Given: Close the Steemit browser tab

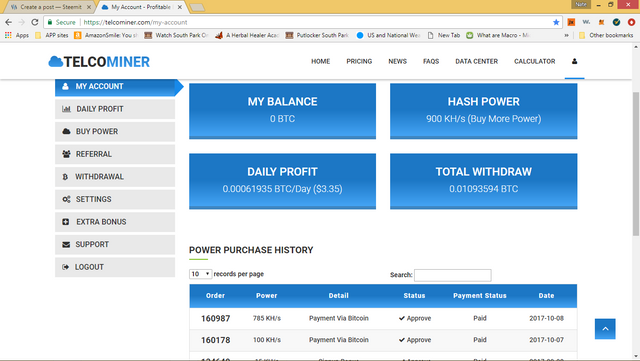Looking at the screenshot, I should (x=89, y=7).
